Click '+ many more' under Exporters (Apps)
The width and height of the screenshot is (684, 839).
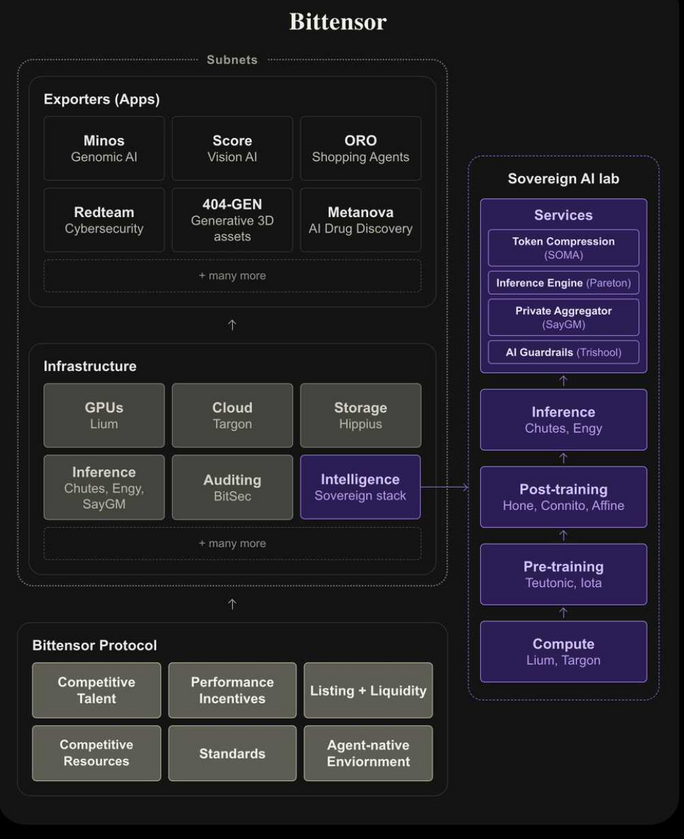[x=232, y=276]
